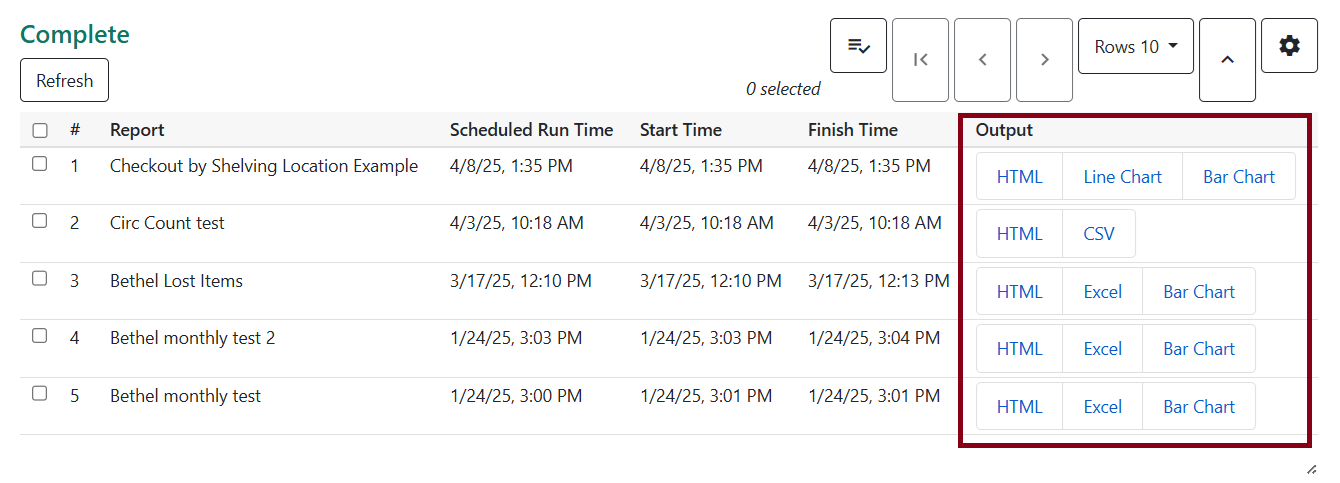Download Excel for row 5 Bethel monthly test

tap(1103, 406)
